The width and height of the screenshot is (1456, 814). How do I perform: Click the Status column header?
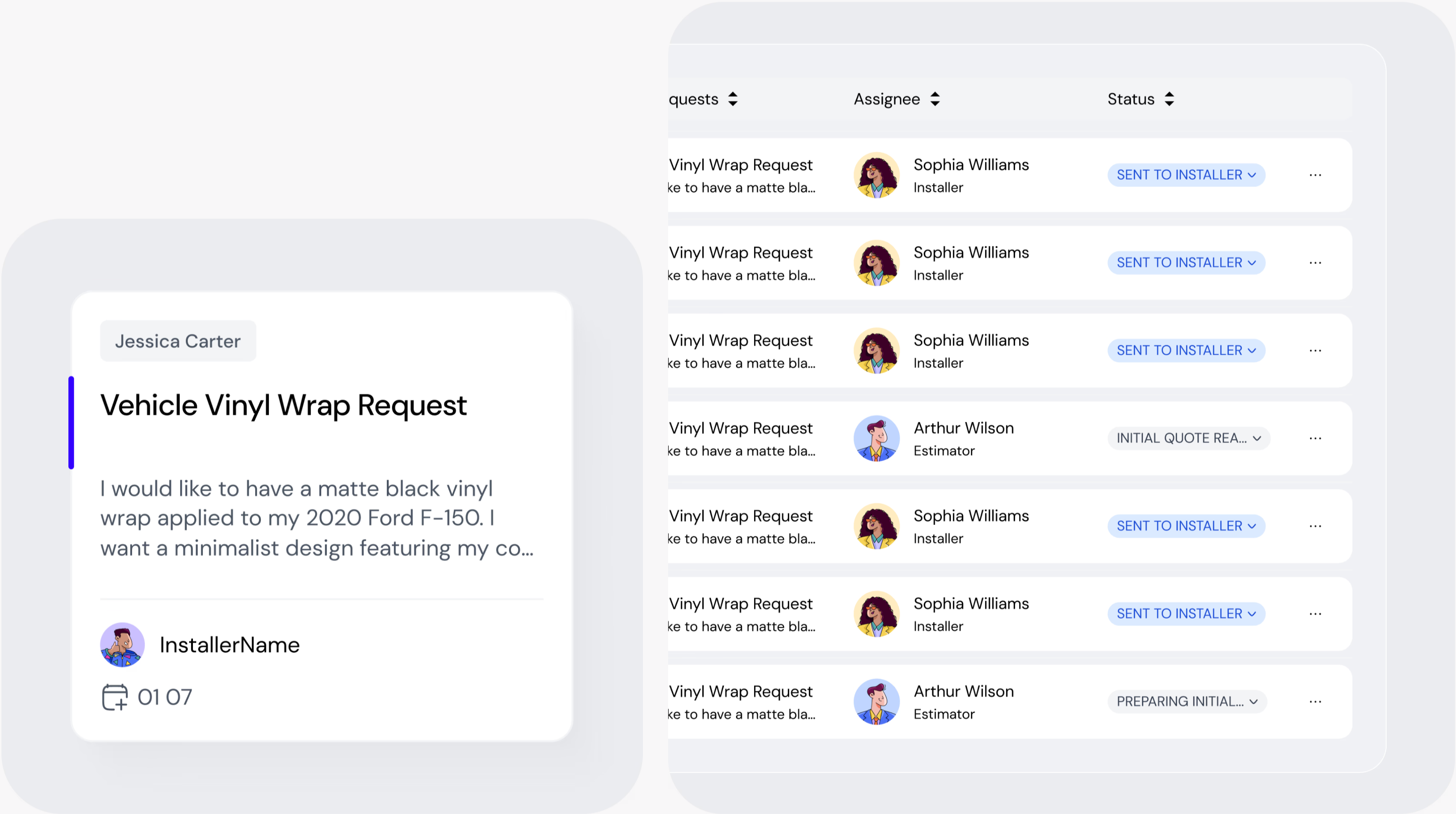[x=1130, y=99]
